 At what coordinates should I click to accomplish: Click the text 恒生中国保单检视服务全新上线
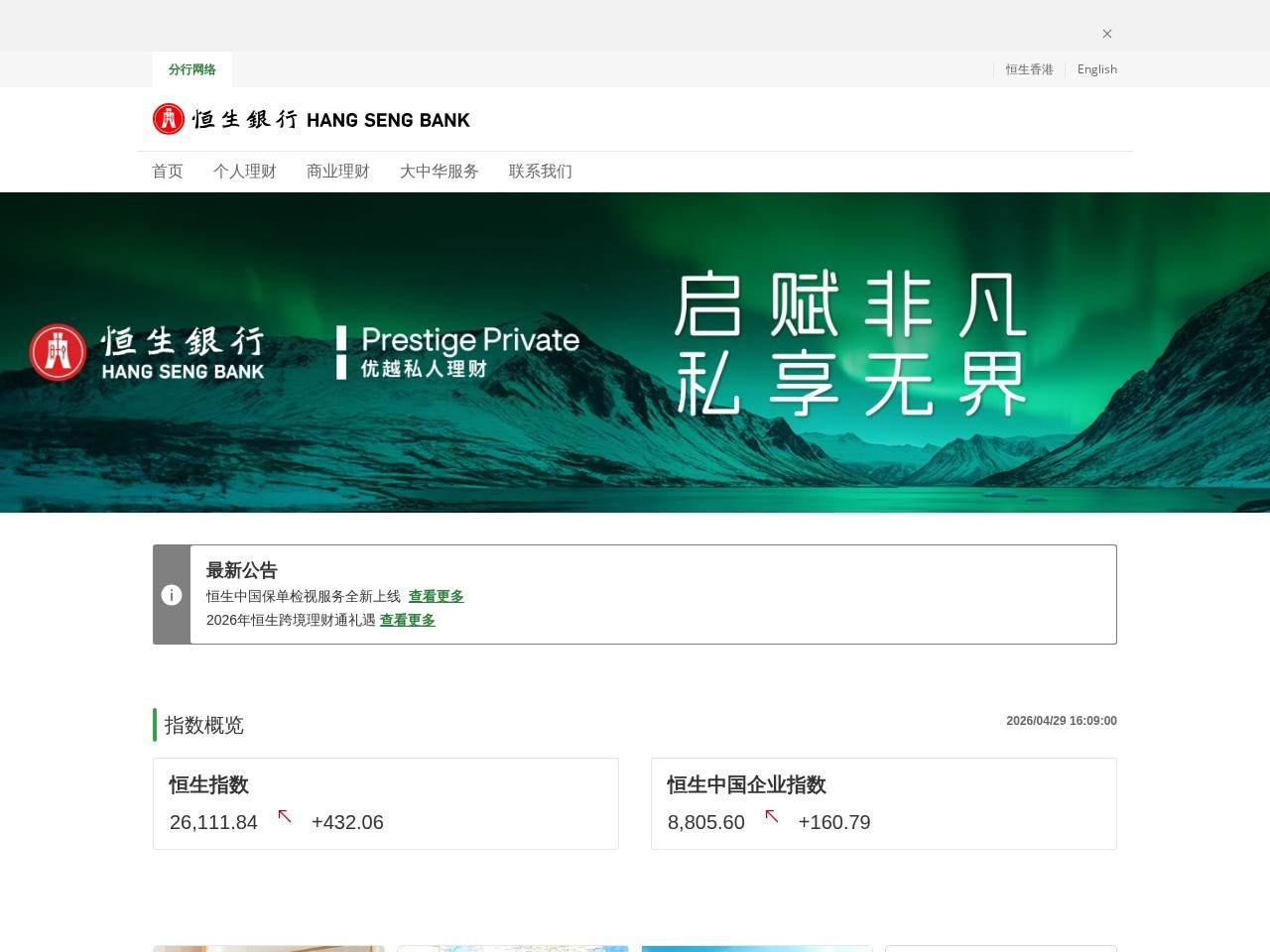point(304,596)
